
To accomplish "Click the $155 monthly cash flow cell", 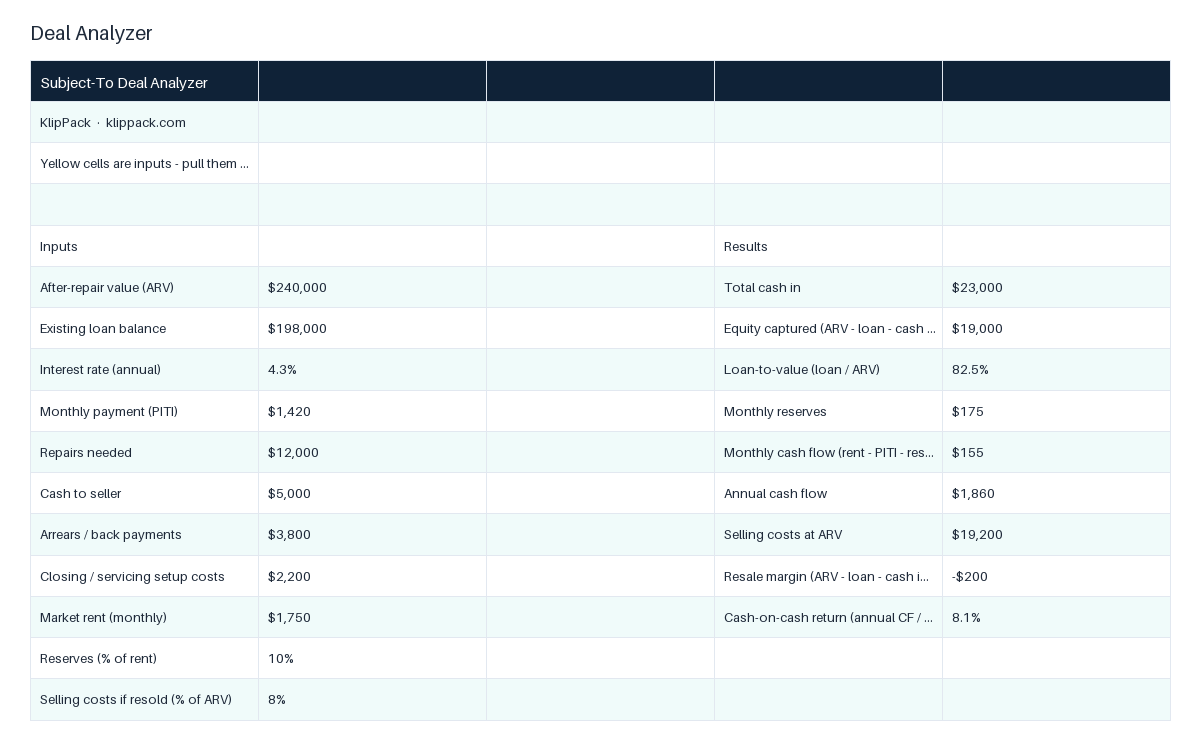I will point(1056,452).
